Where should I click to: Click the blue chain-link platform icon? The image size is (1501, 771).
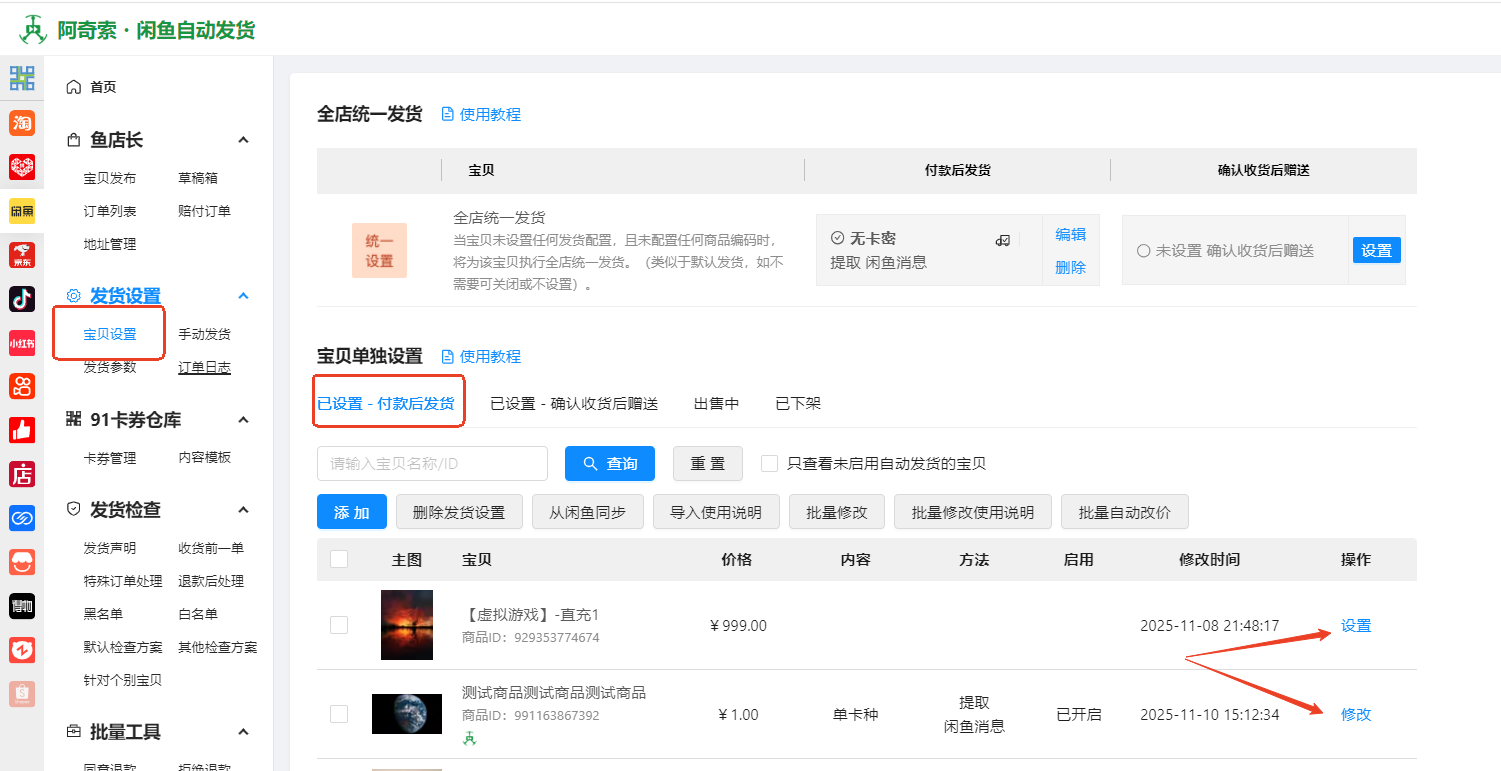coord(22,518)
